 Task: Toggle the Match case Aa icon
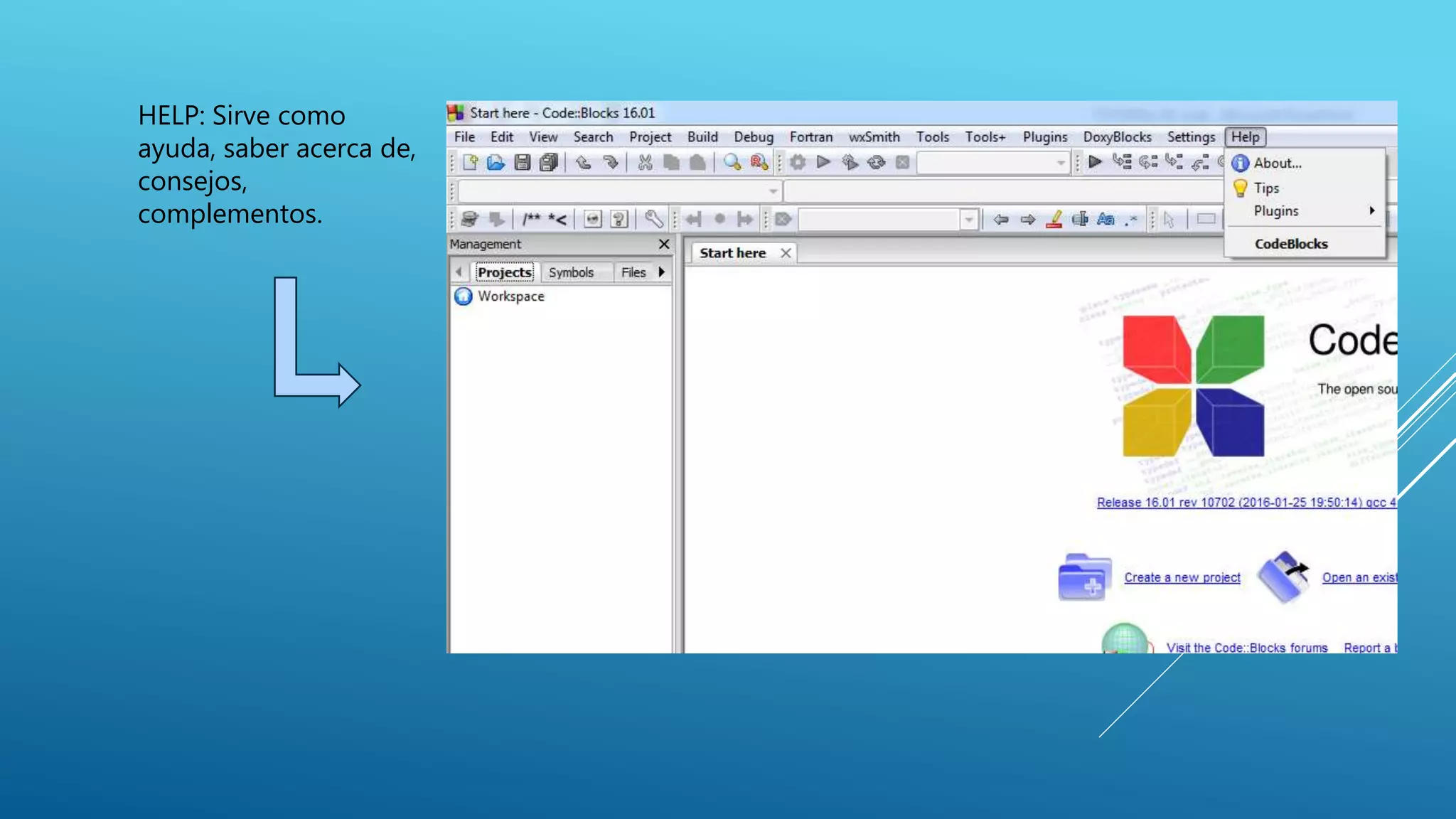point(1106,220)
